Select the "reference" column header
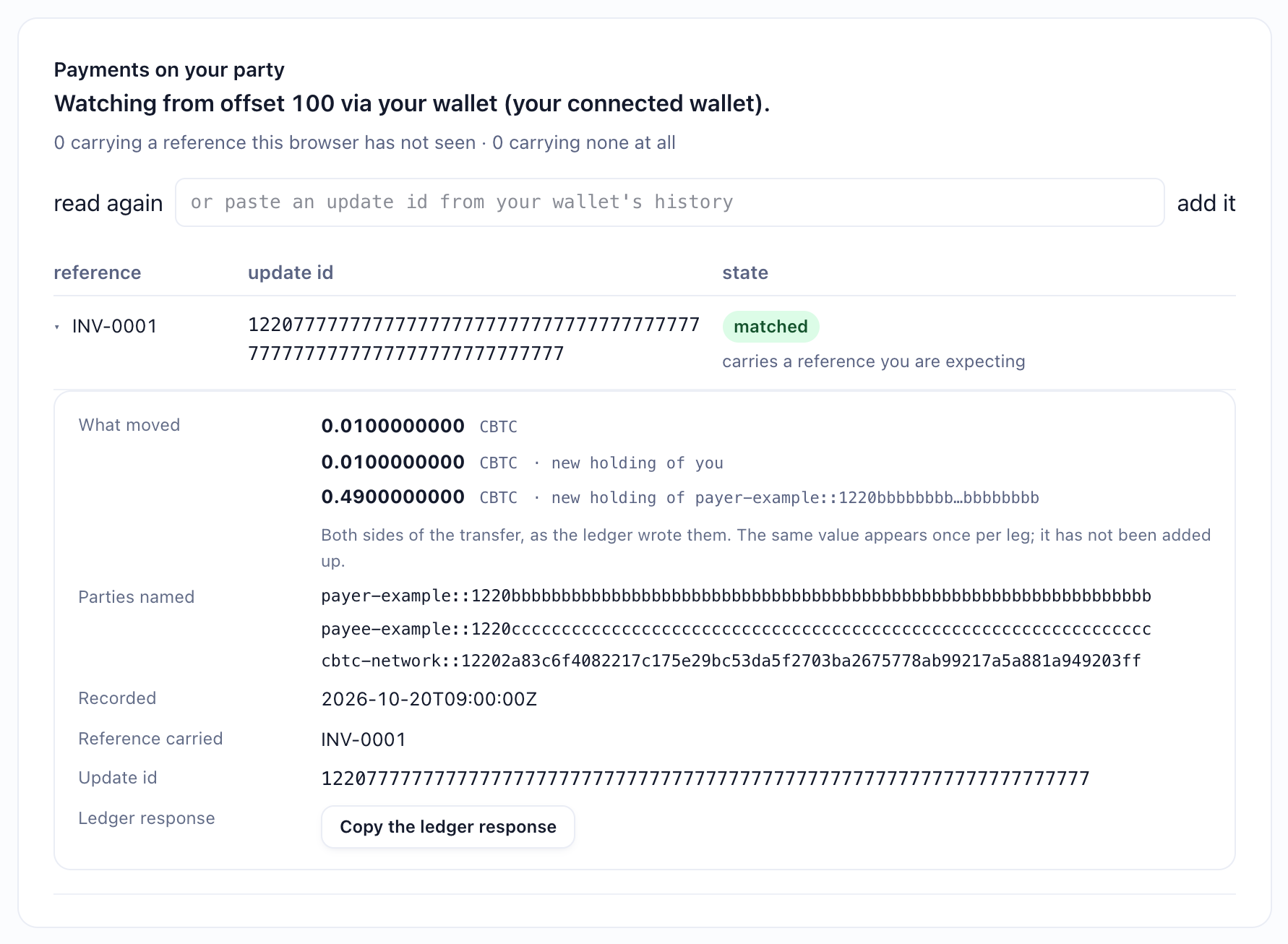This screenshot has width=1288, height=944. [x=98, y=273]
